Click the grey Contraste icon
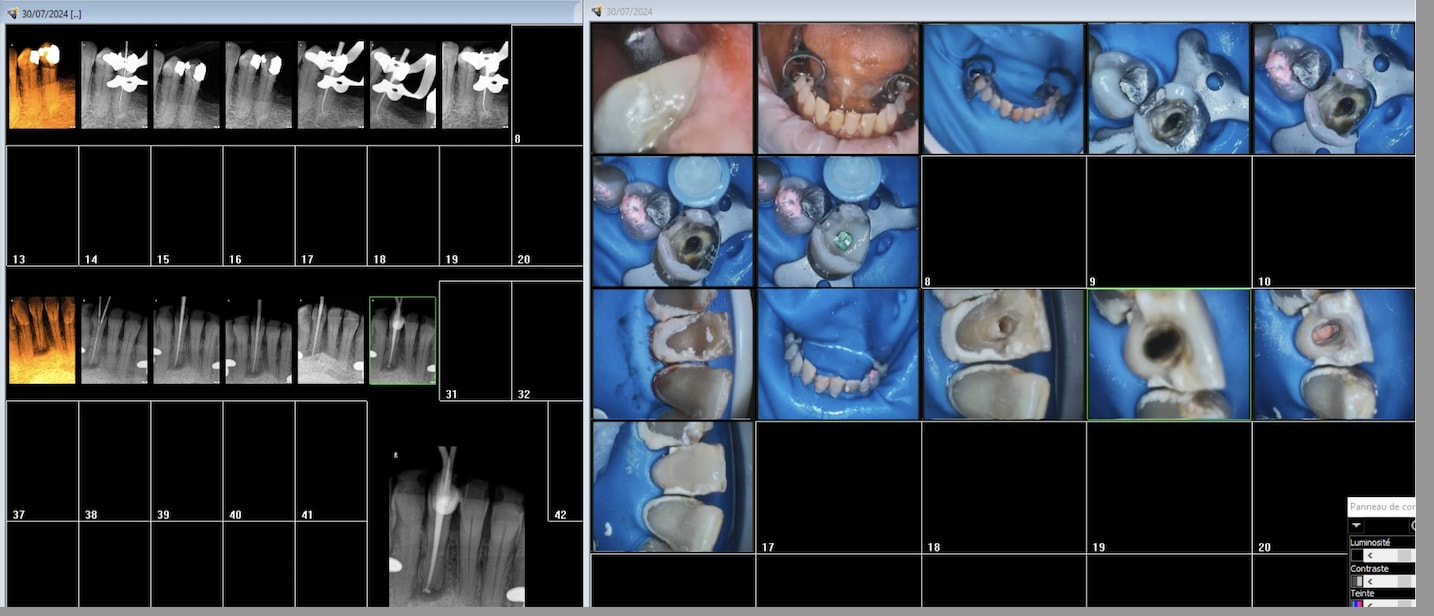The height and width of the screenshot is (616, 1434). click(x=1357, y=581)
